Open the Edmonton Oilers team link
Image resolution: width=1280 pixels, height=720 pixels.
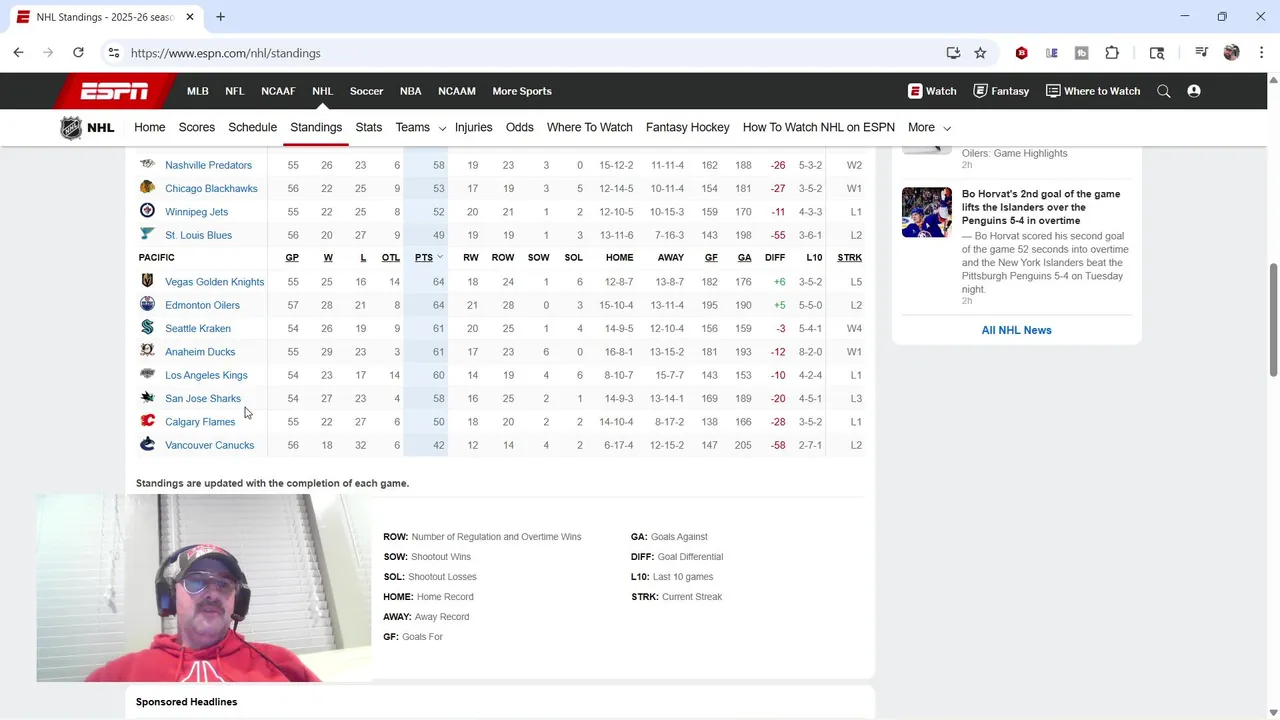point(202,305)
